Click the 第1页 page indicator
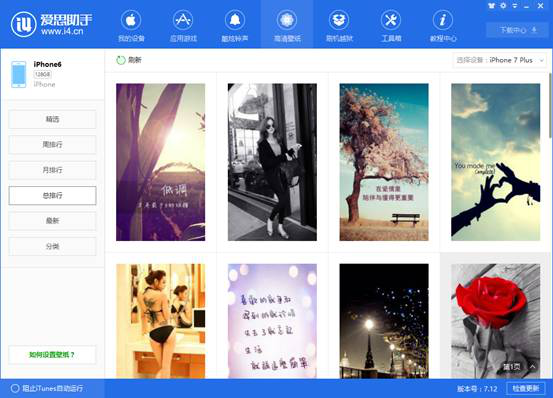 512,367
